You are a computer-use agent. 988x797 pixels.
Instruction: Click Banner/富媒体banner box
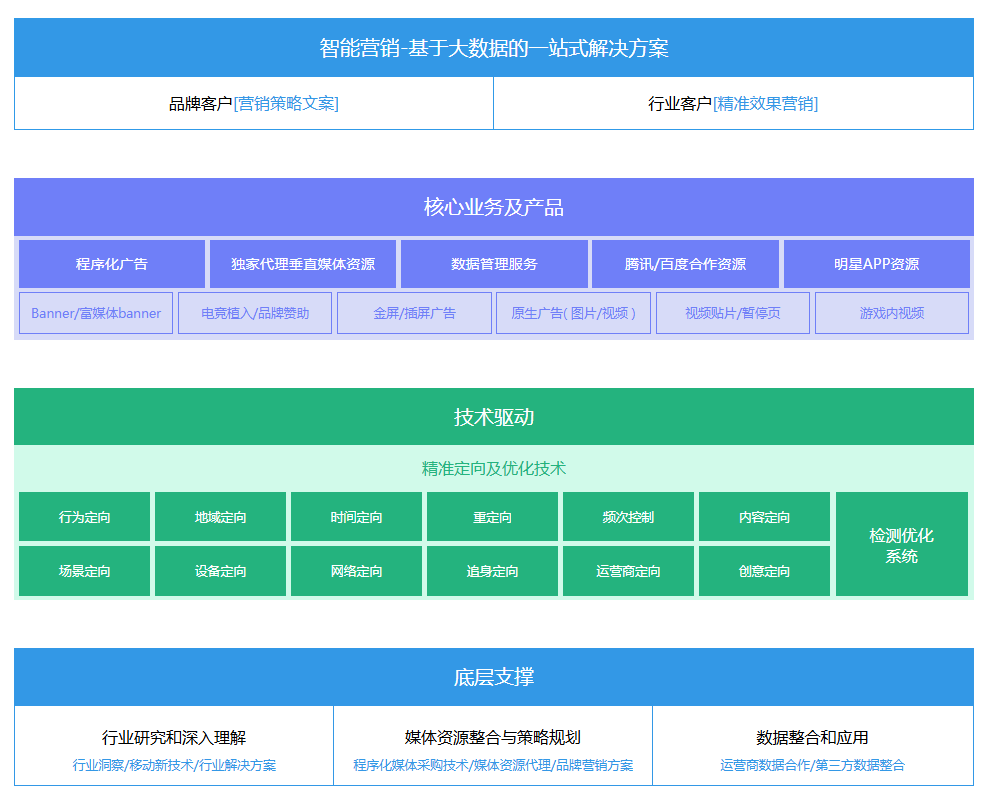point(96,313)
